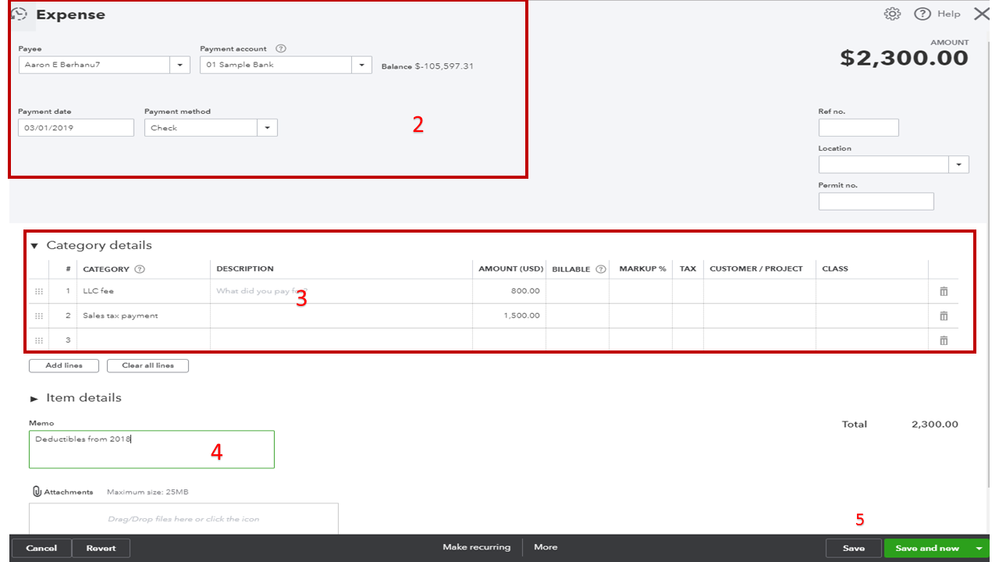
Task: Open the Payment method dropdown arrow
Action: (268, 127)
